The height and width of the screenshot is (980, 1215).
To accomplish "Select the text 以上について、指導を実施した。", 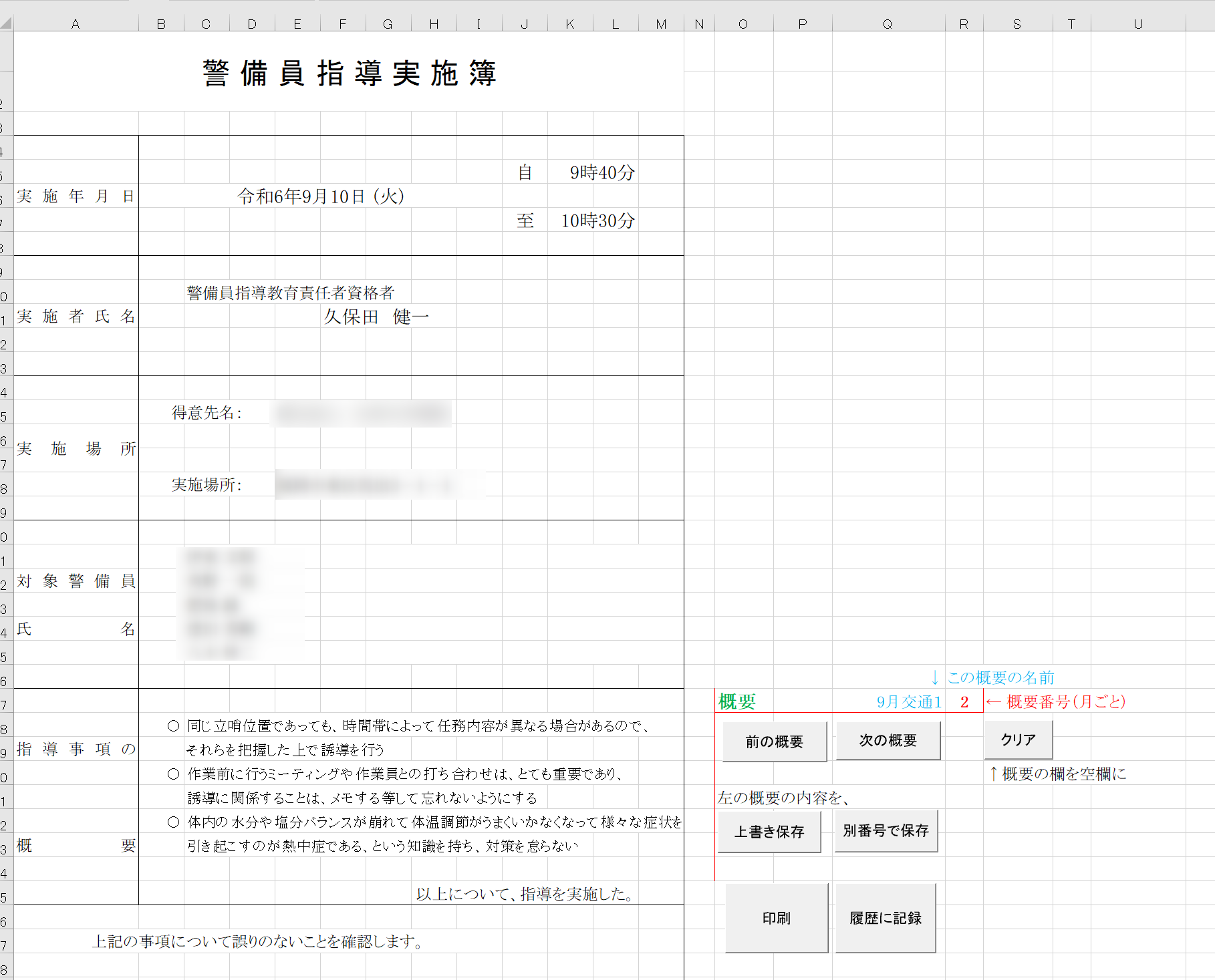I will [x=525, y=894].
